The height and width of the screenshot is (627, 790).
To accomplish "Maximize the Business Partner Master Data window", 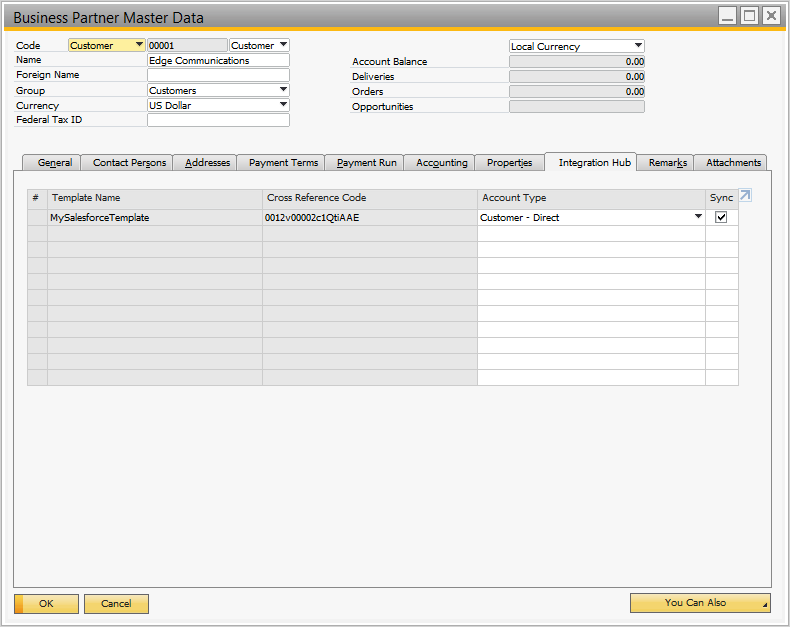I will click(x=749, y=16).
